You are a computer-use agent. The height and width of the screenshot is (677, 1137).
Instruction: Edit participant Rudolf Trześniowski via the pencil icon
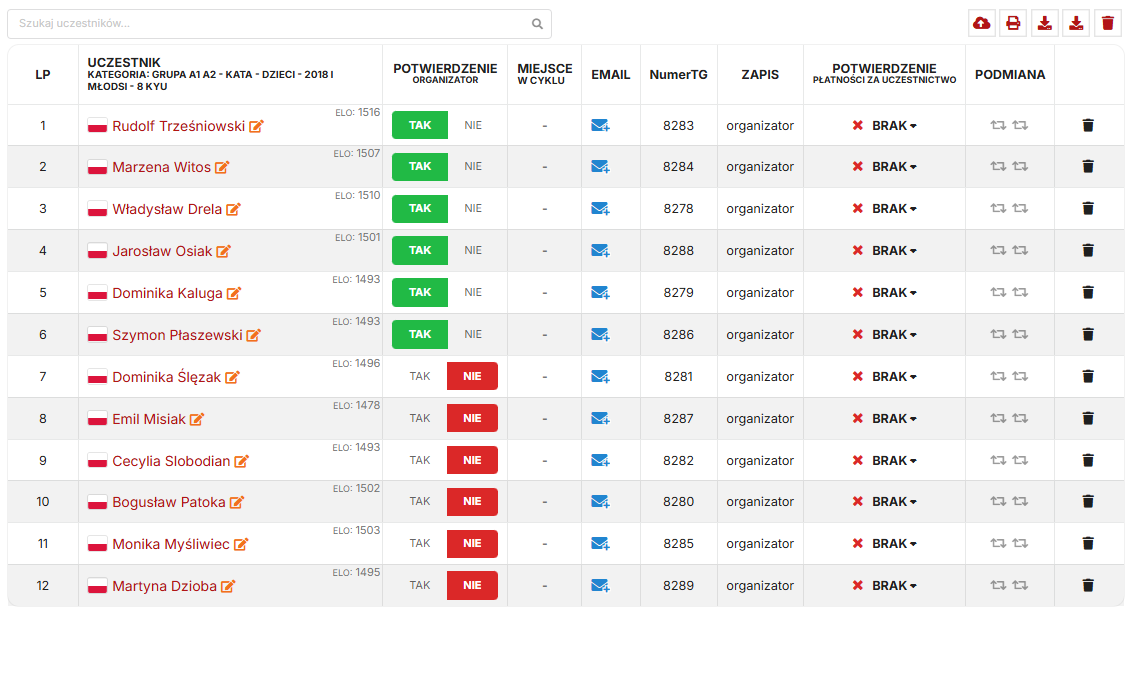point(256,126)
